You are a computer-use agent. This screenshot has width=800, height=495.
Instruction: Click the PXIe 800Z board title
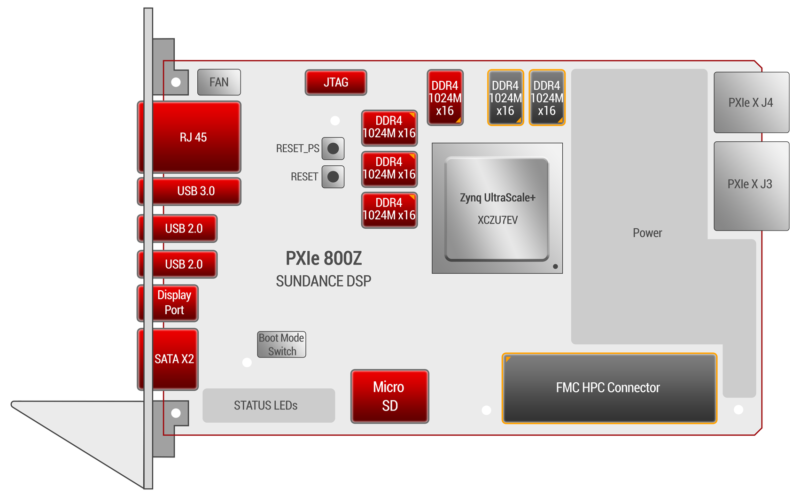[x=323, y=258]
